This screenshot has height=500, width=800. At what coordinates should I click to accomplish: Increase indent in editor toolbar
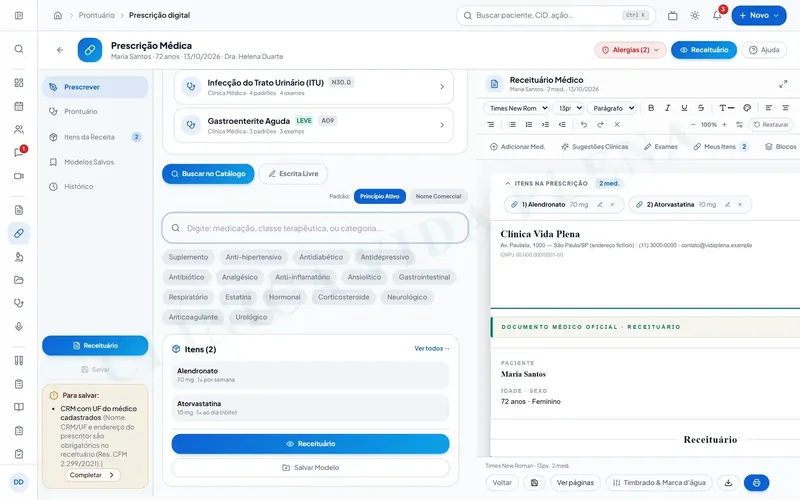pos(545,124)
